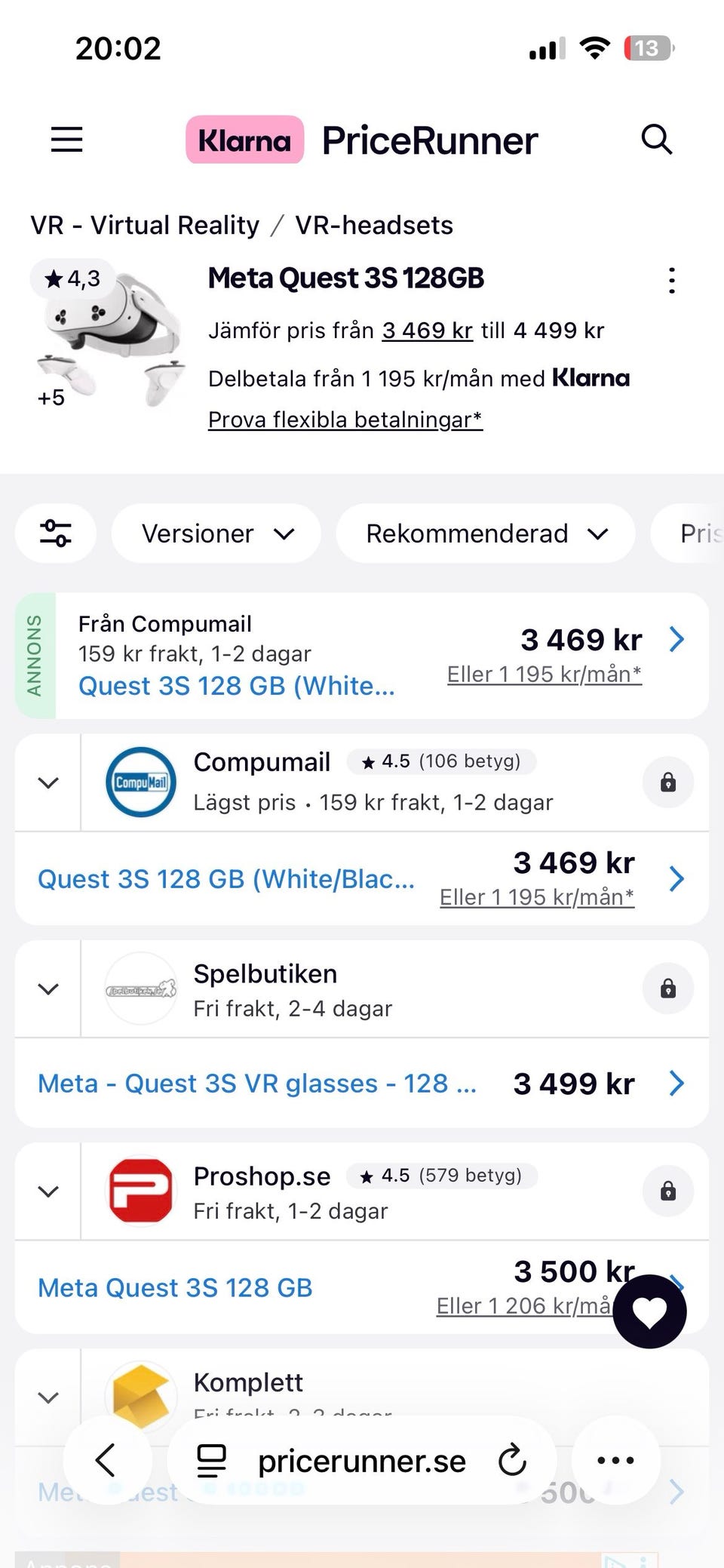This screenshot has width=724, height=1568.
Task: Open the product three-dot options menu
Action: (x=671, y=281)
